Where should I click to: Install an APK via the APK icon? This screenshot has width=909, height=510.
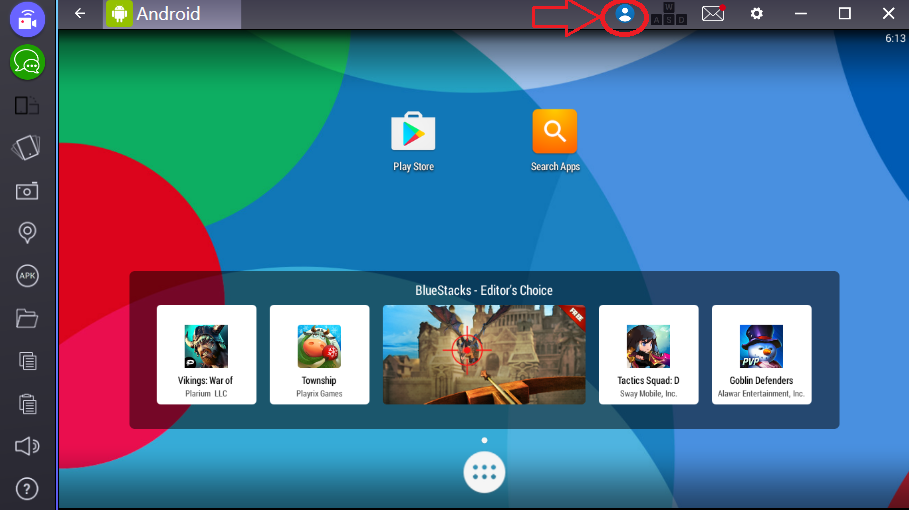click(27, 276)
